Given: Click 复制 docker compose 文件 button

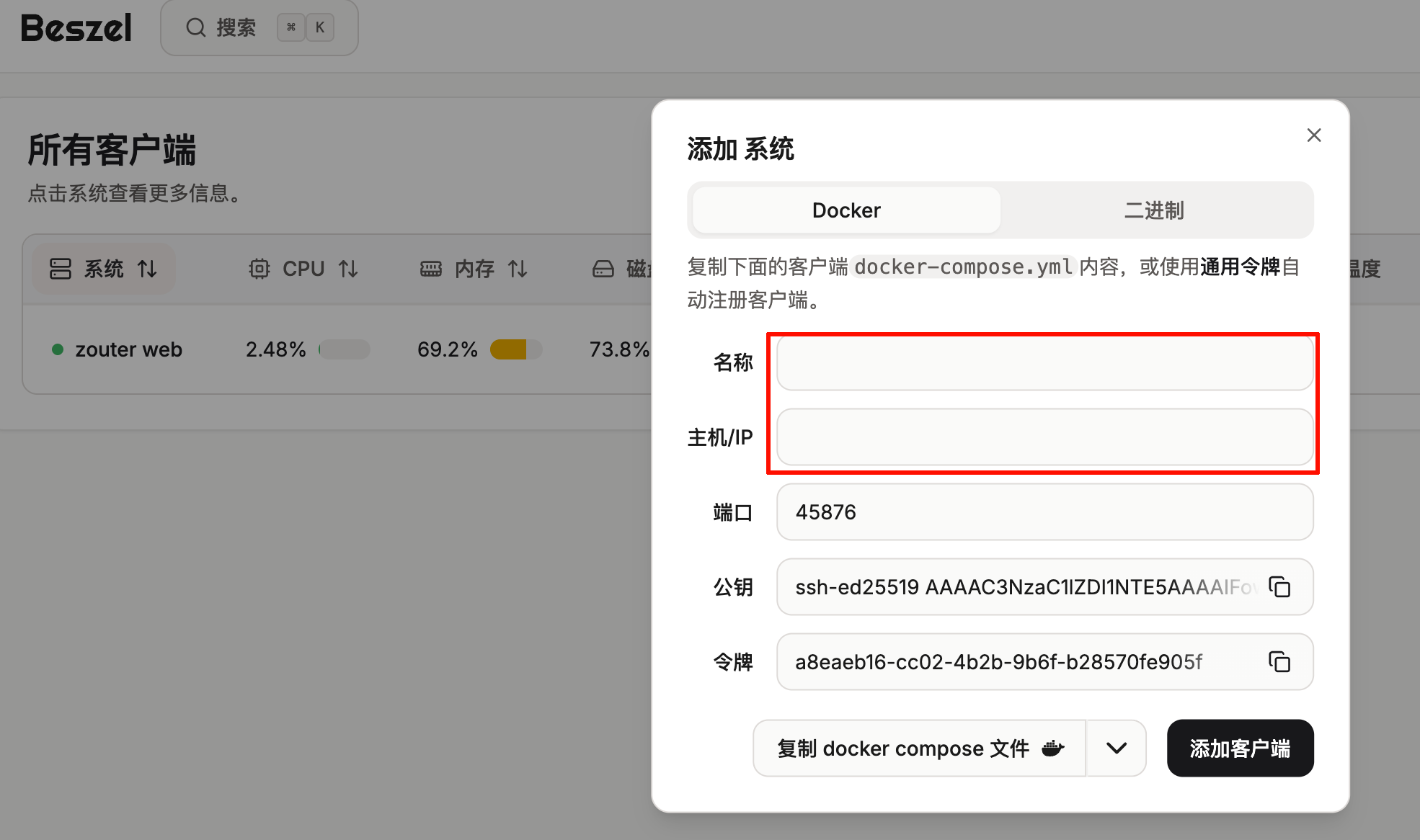Looking at the screenshot, I should pyautogui.click(x=919, y=748).
